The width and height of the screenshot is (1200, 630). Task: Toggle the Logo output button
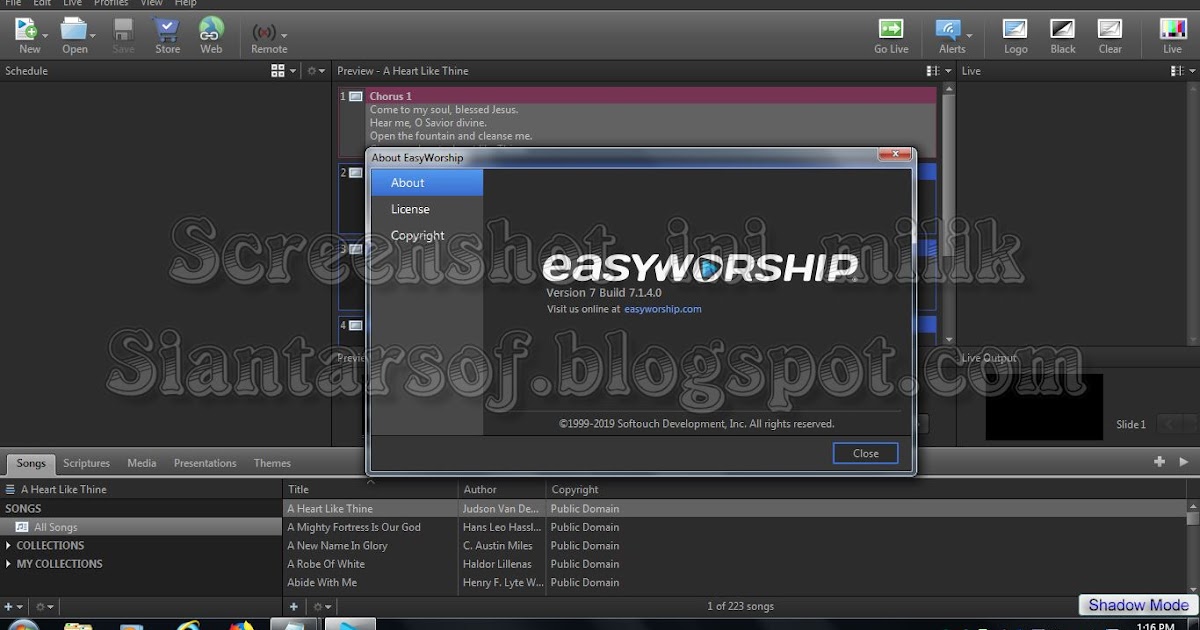(1015, 29)
